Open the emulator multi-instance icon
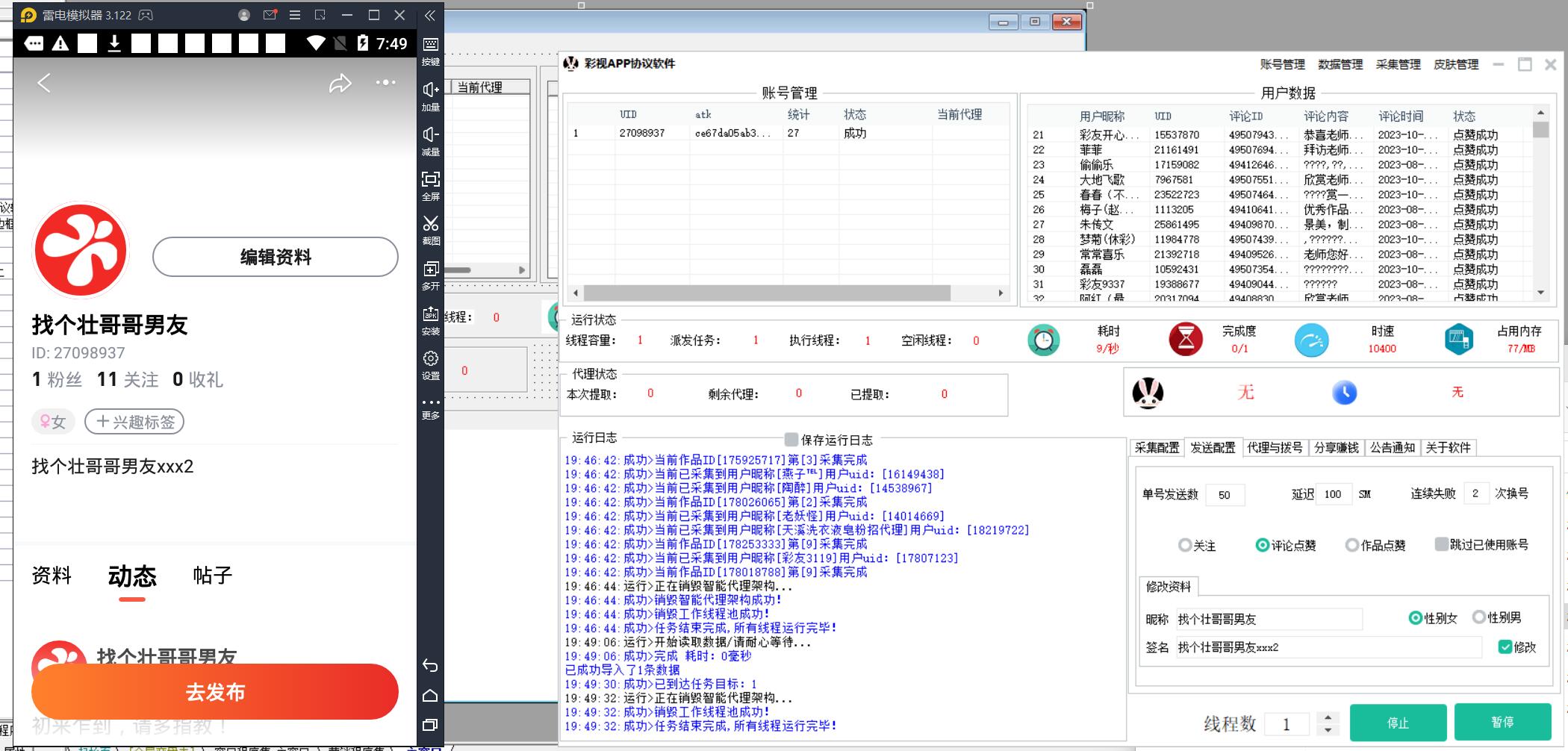The width and height of the screenshot is (1568, 751). (431, 269)
